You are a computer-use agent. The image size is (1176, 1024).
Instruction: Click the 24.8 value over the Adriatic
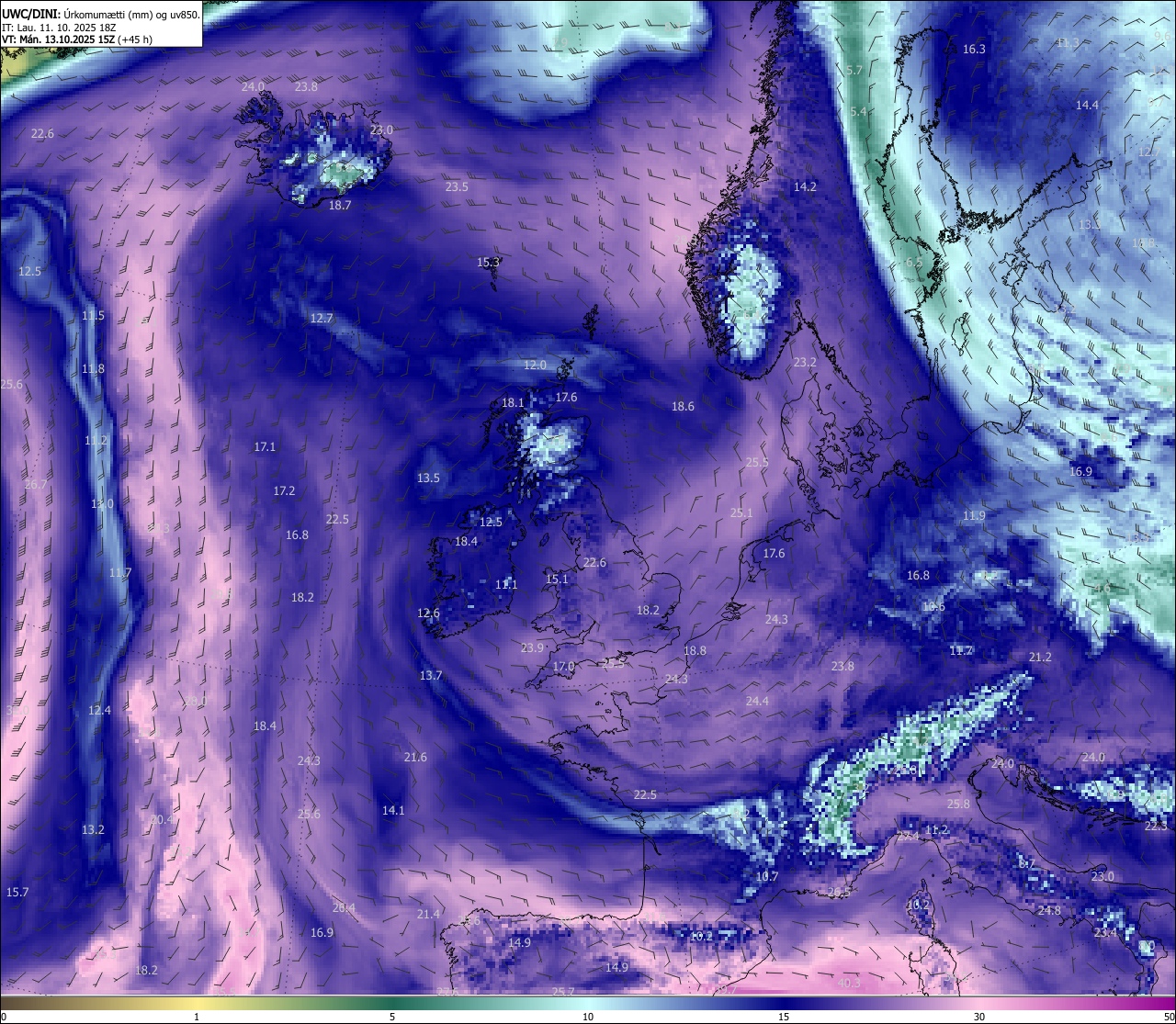coord(1049,910)
